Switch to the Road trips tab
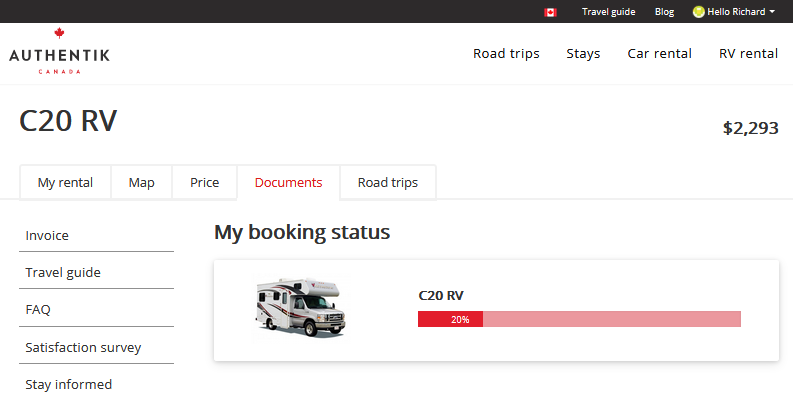Screen dimensions: 793x406 point(388,183)
